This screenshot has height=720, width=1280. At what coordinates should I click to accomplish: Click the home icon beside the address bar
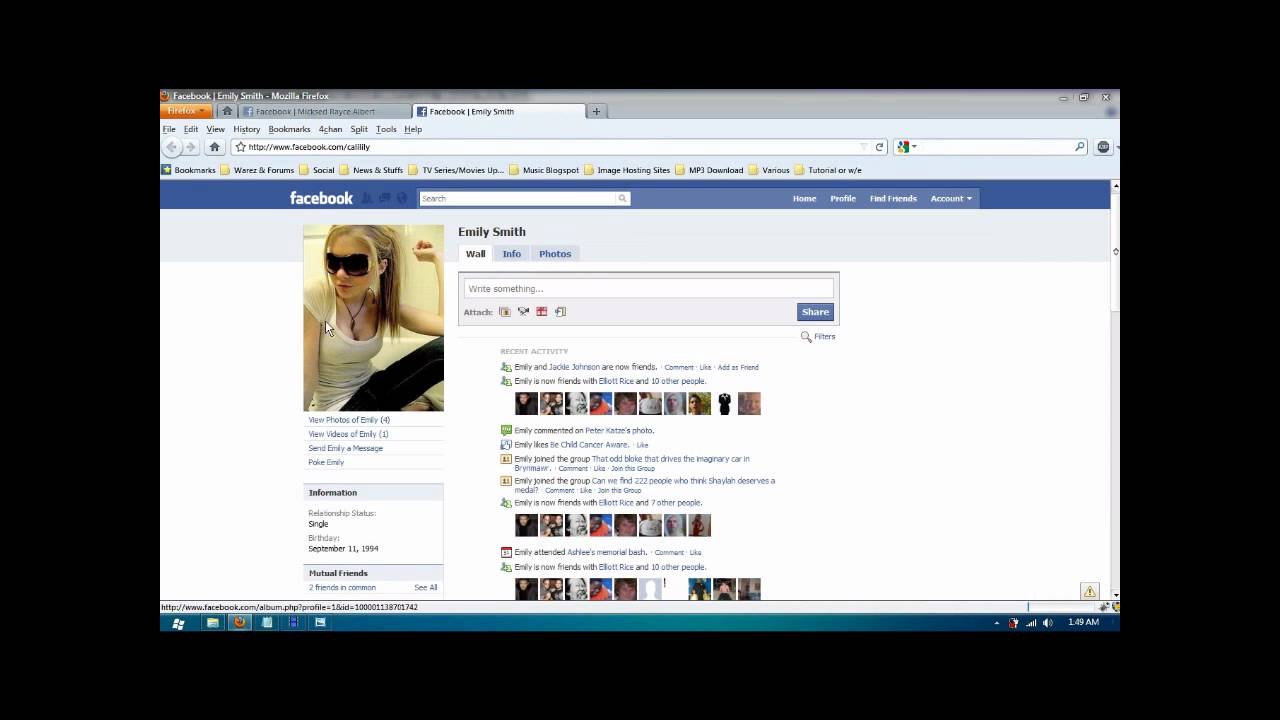pos(214,147)
